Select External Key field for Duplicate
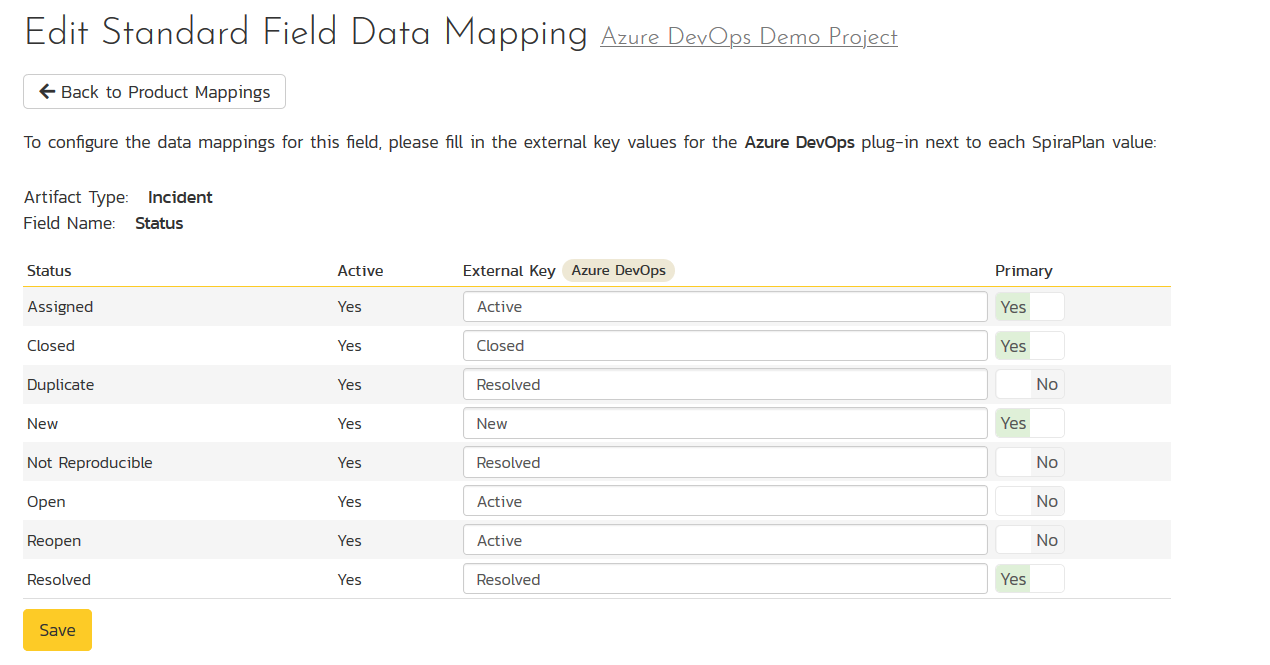This screenshot has height=665, width=1270. tap(724, 385)
